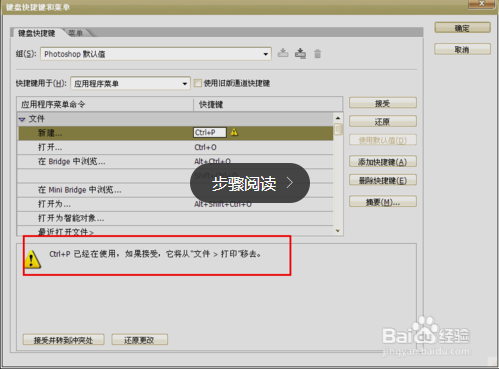
Task: Click the 使用默认值(D) button
Action: (383, 140)
